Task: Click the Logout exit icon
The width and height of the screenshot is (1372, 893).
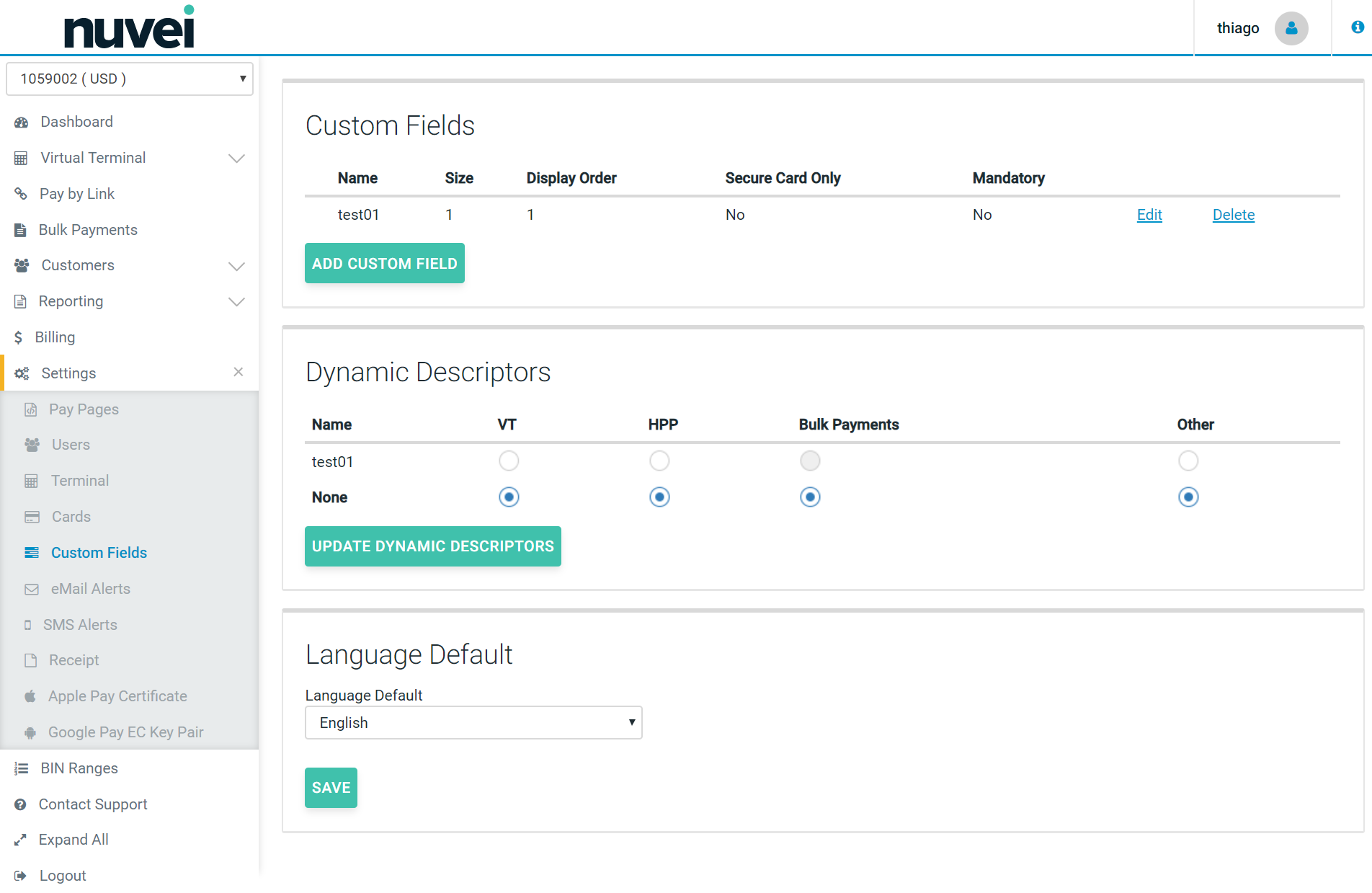Action: pyautogui.click(x=20, y=876)
